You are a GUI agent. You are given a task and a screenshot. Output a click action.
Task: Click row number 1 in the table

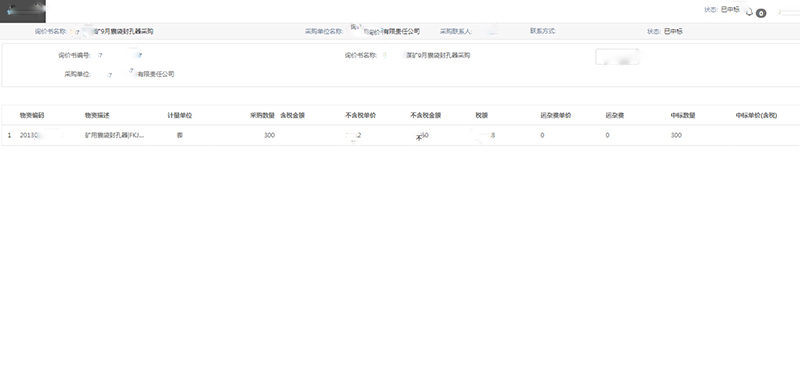[9, 135]
